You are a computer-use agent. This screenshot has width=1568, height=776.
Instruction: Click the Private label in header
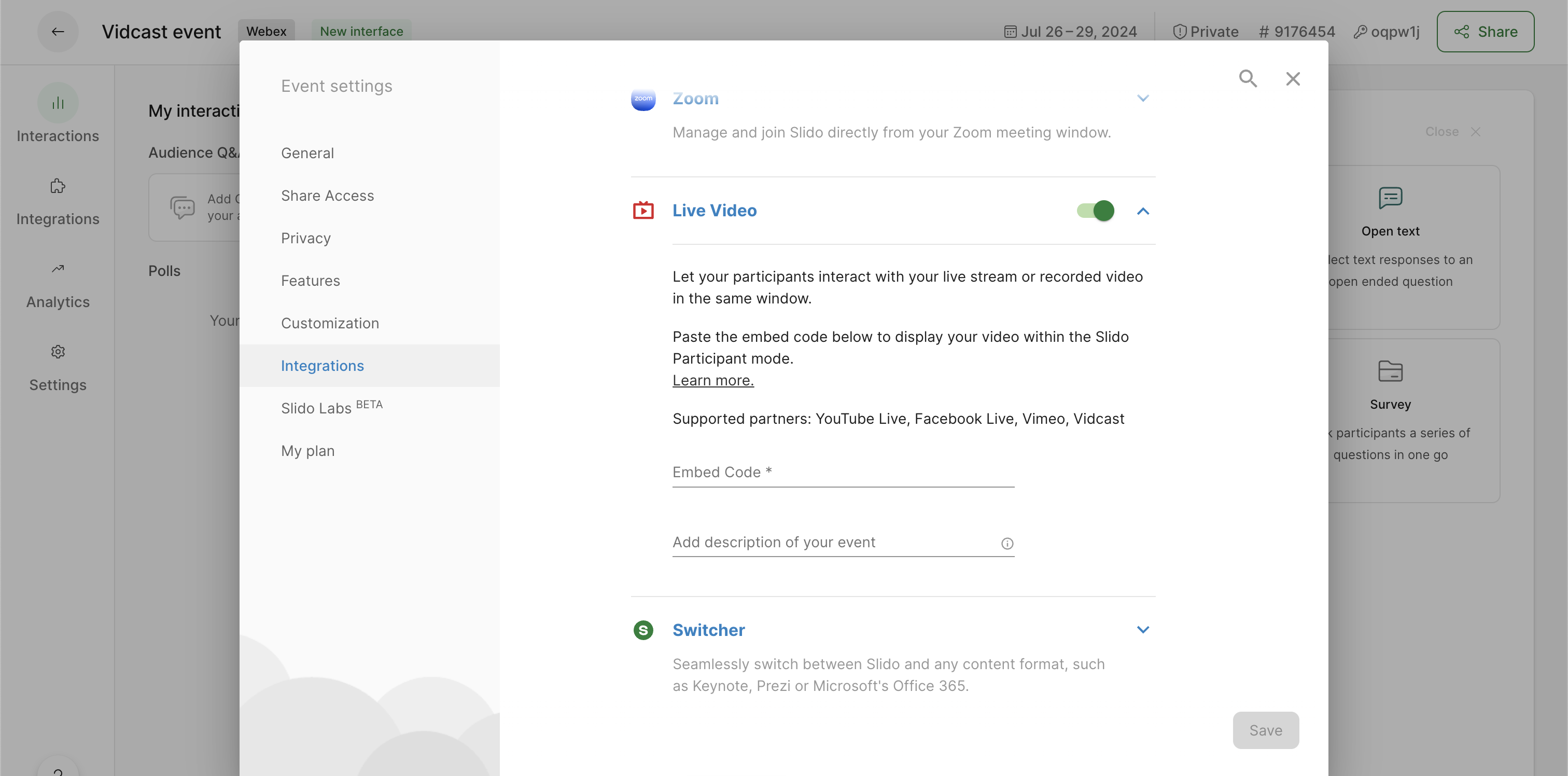click(1214, 32)
